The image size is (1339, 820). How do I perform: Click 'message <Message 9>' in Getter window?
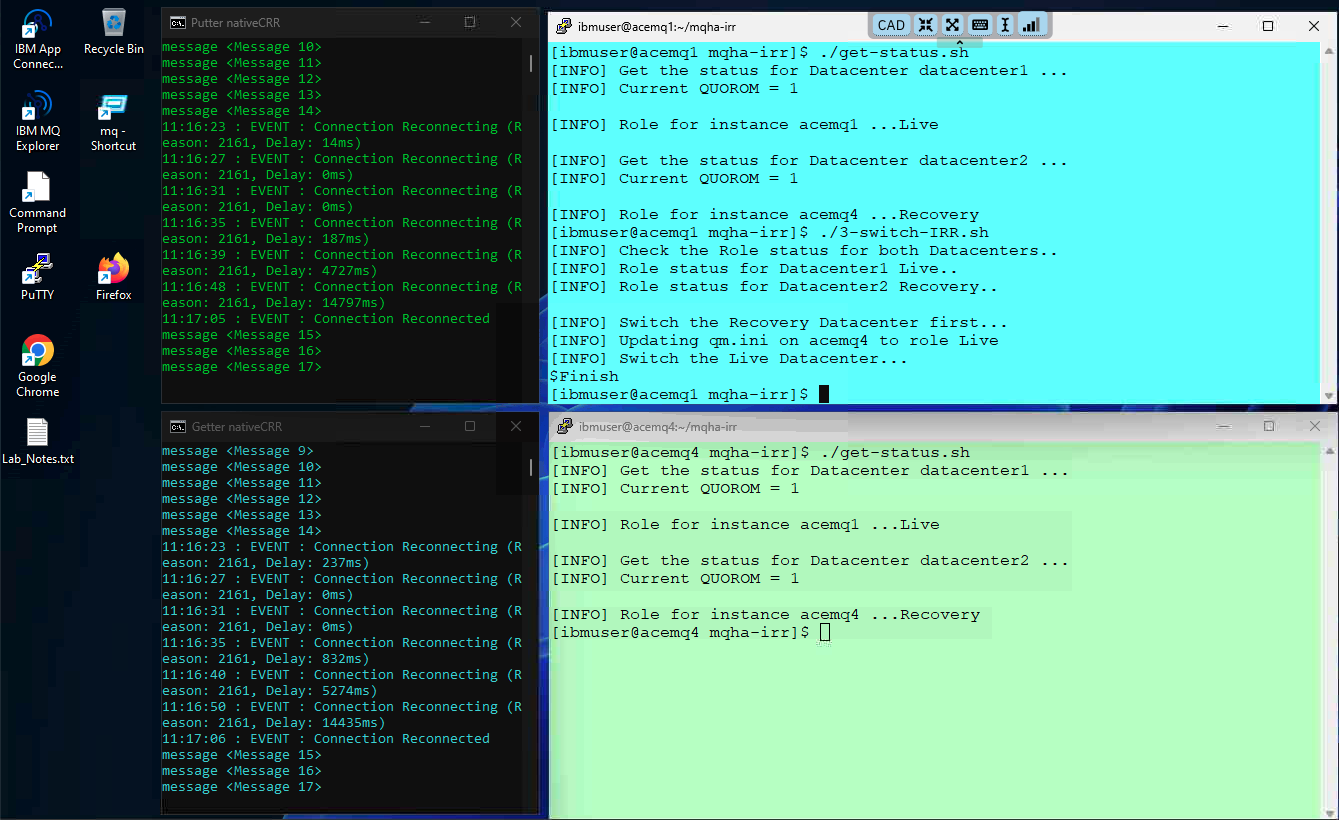click(x=238, y=451)
